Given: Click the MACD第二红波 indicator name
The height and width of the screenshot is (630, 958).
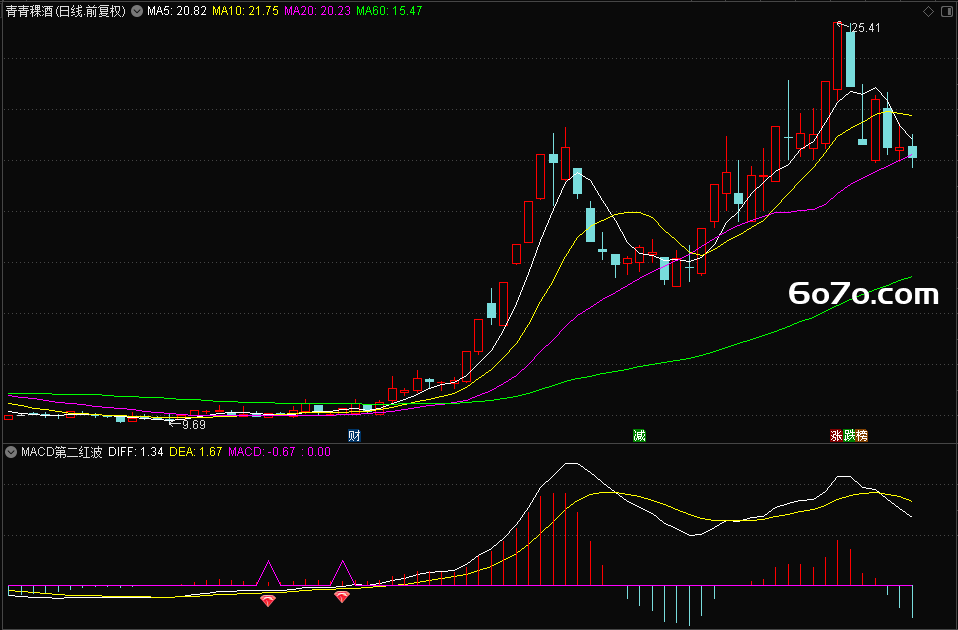Looking at the screenshot, I should click(x=62, y=452).
